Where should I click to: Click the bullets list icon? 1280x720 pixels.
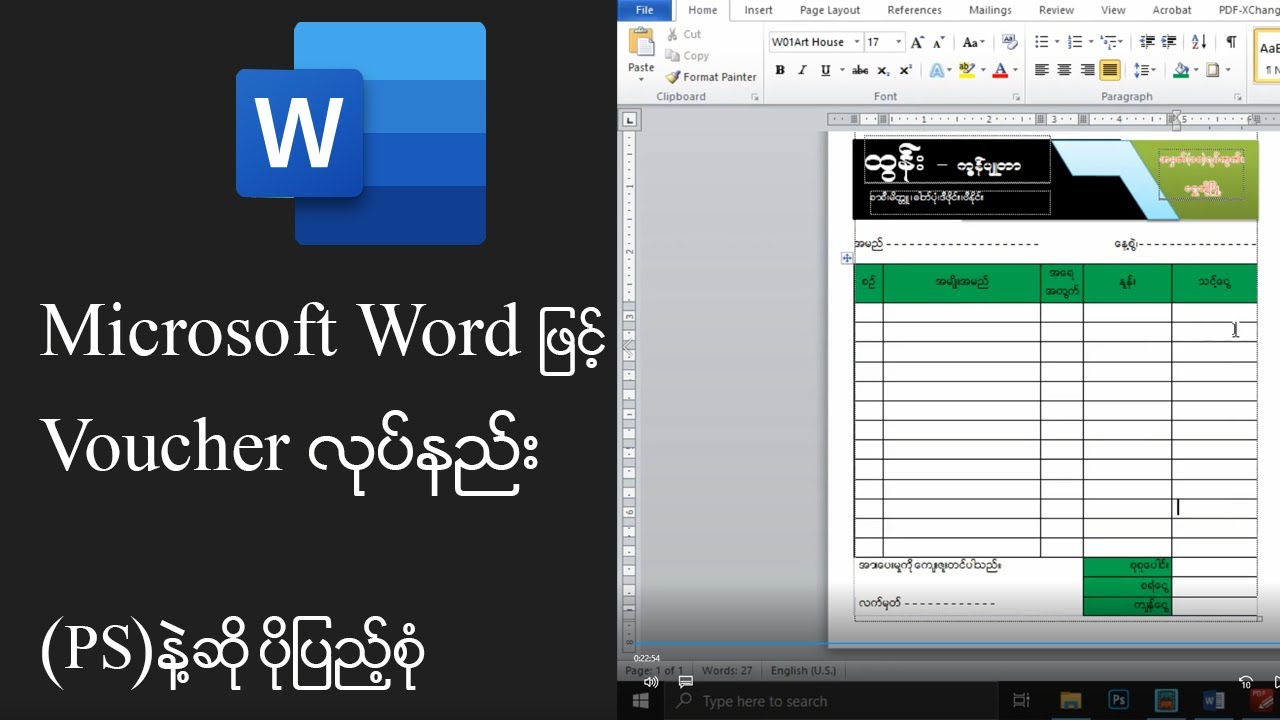(1041, 42)
